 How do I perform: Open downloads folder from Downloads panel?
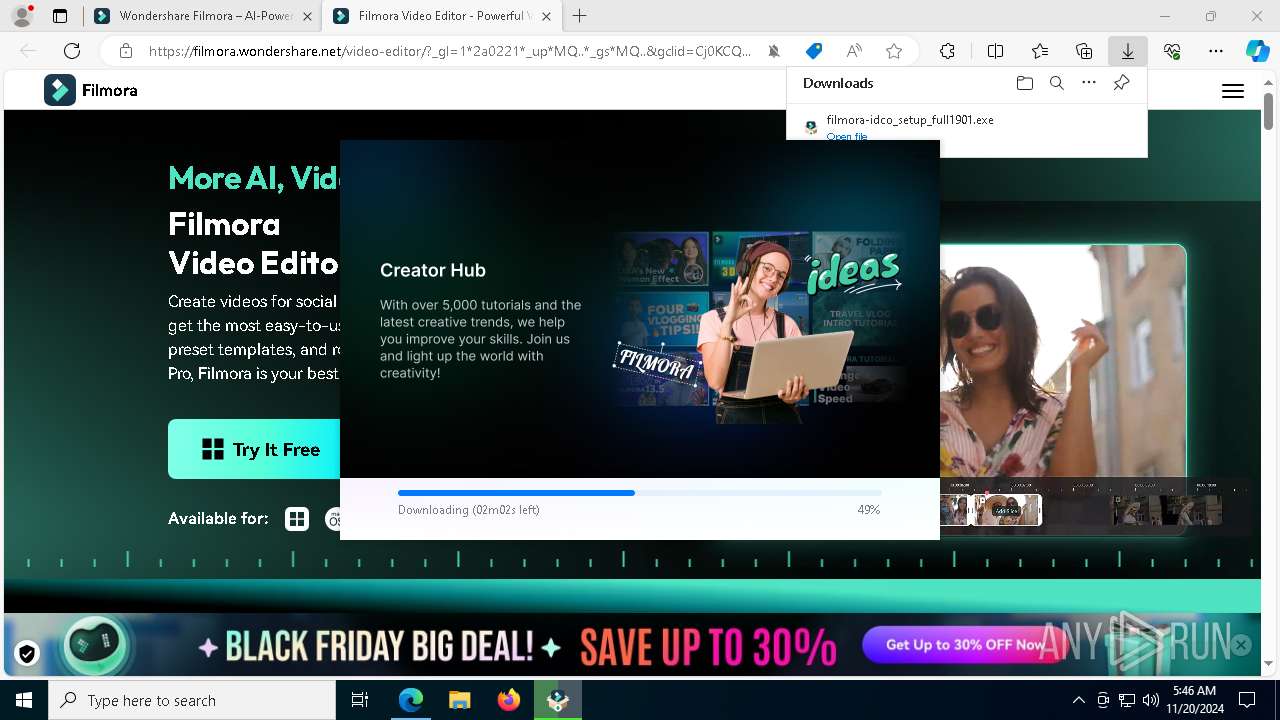1025,83
